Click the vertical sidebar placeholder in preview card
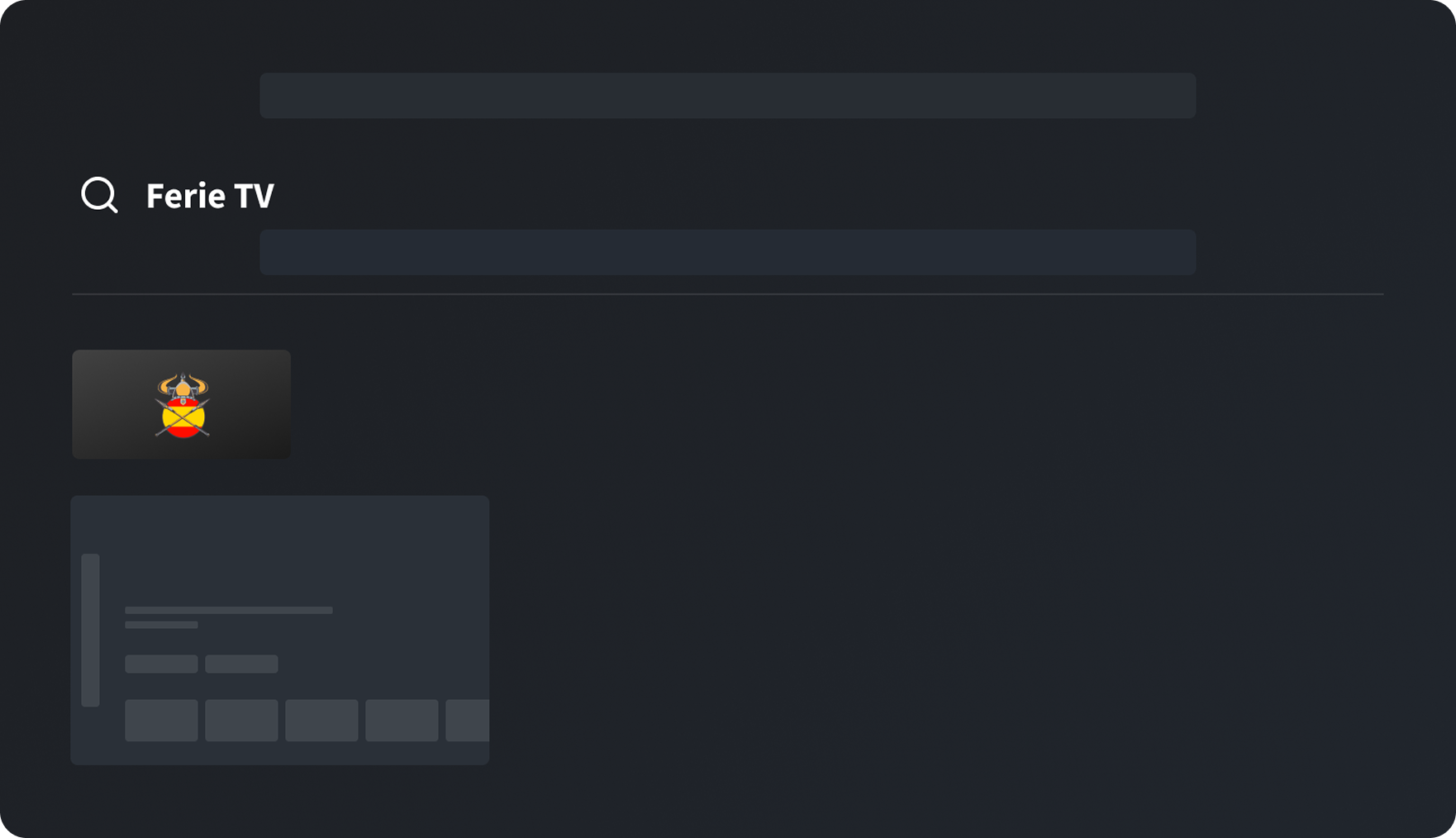This screenshot has height=838, width=1456. point(91,630)
